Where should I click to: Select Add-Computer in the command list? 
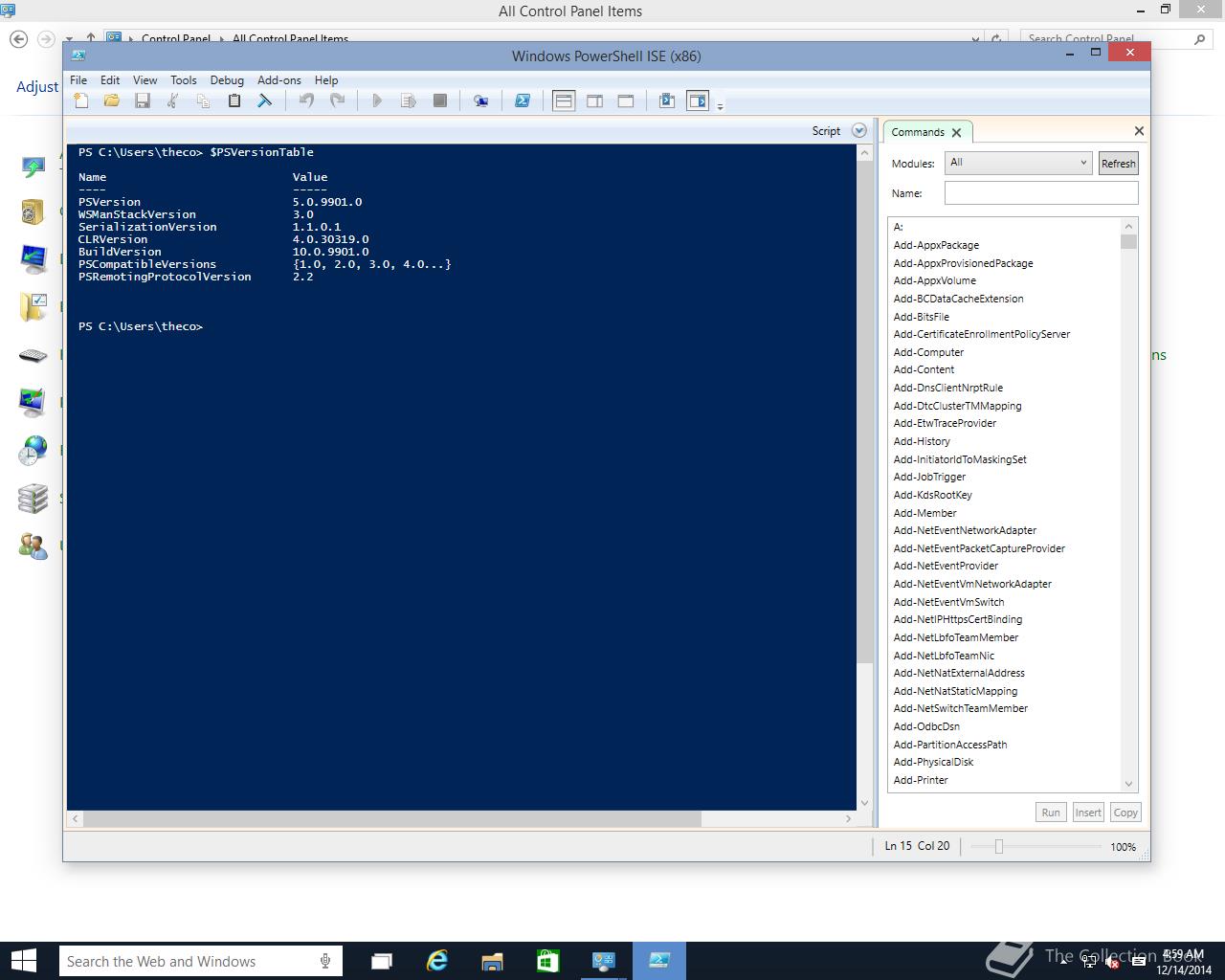(x=928, y=352)
